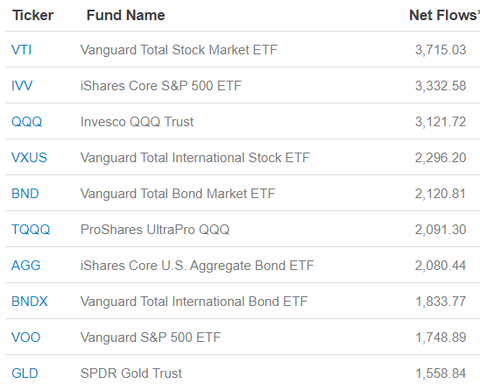This screenshot has height=391, width=480.
Task: Open the IVV ticker link
Action: tap(22, 86)
